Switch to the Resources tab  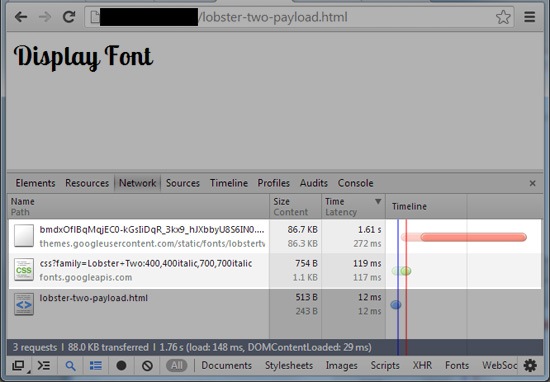(87, 183)
